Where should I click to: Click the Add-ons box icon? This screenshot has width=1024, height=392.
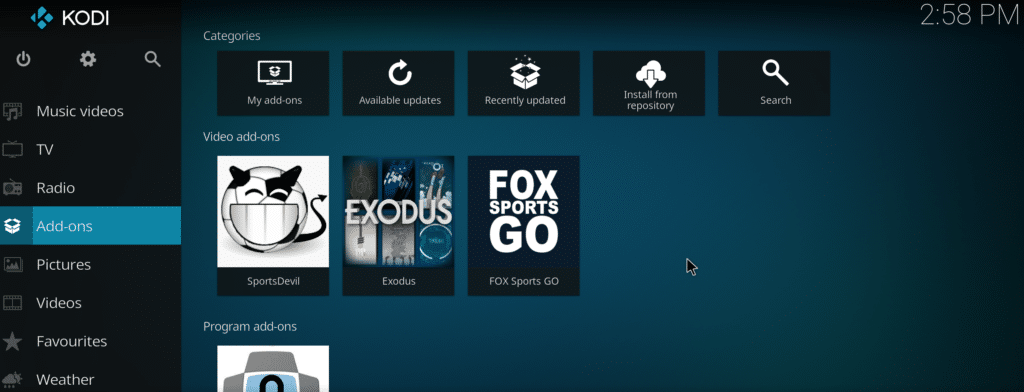pos(12,226)
